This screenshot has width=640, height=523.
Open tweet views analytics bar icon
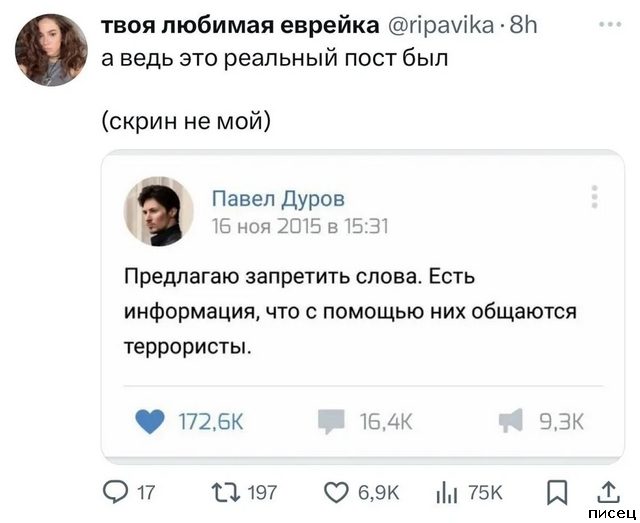[x=447, y=491]
